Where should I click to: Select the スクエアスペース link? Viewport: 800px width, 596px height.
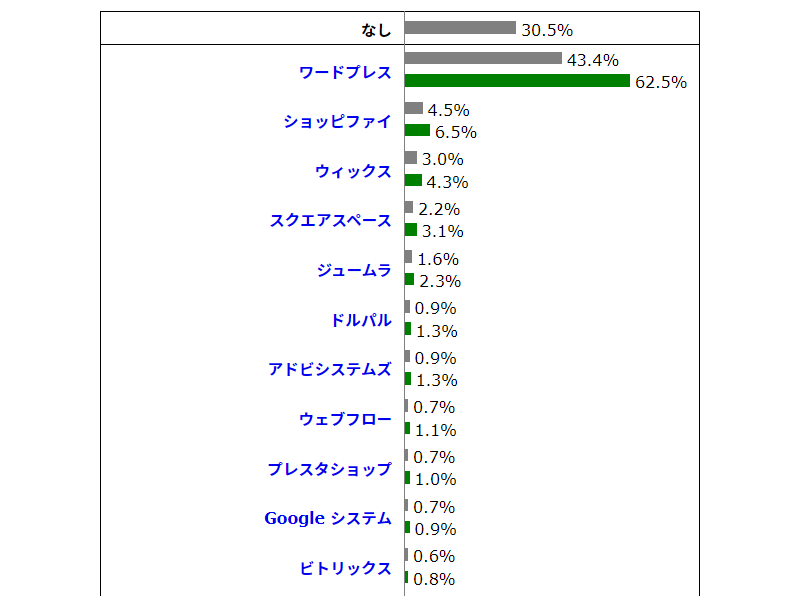click(330, 220)
